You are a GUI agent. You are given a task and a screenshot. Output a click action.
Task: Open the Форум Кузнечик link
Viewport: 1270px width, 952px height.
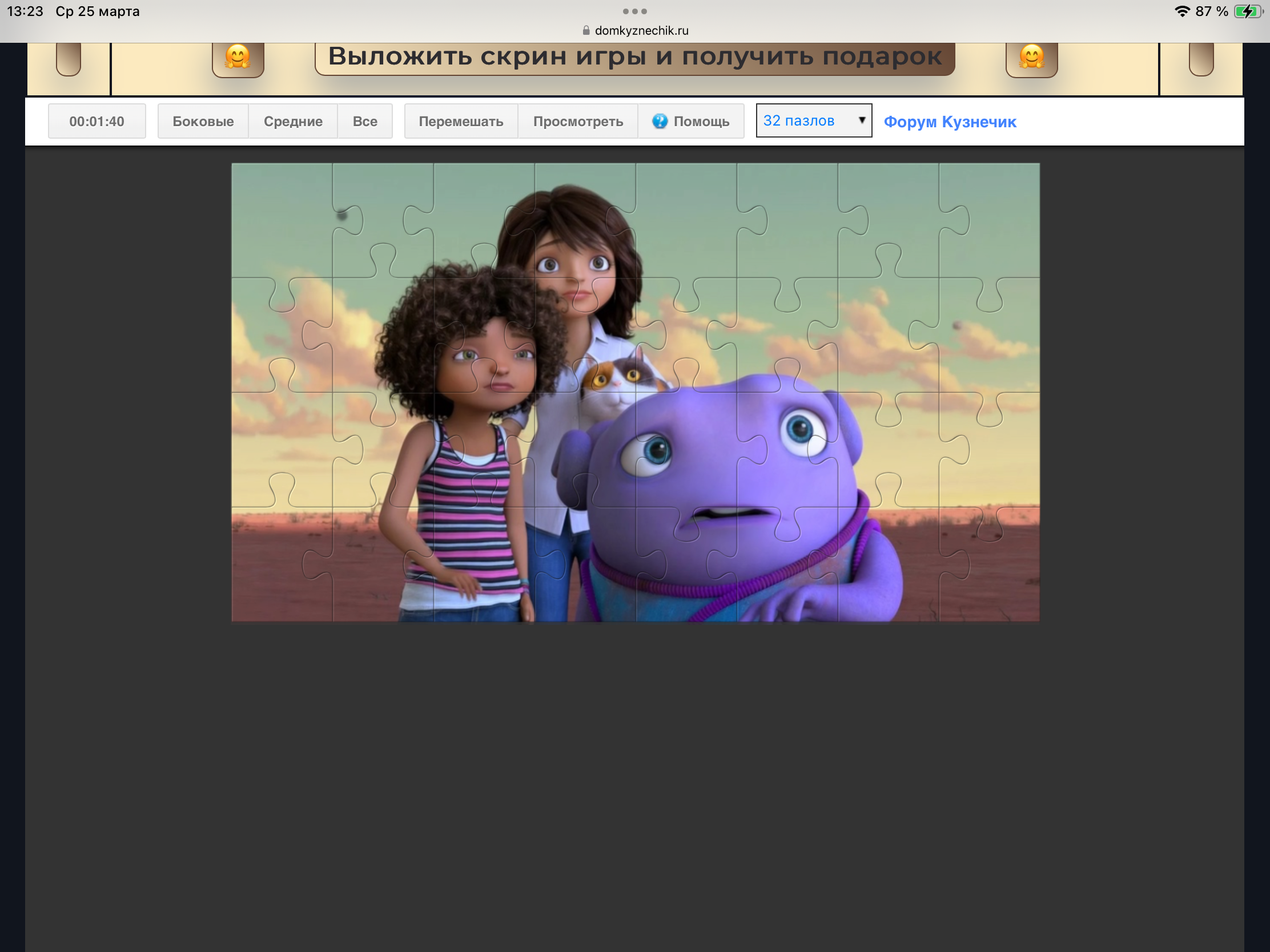point(950,122)
